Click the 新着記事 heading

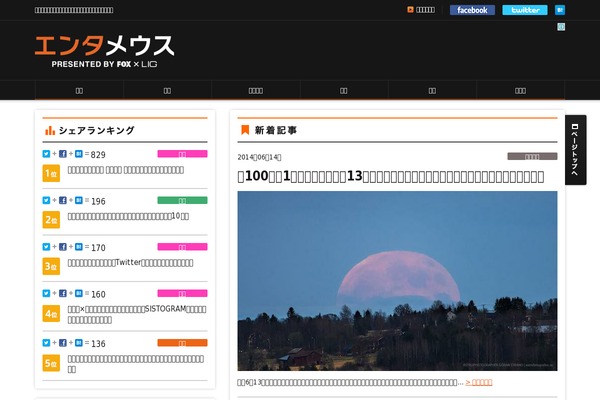tap(276, 130)
